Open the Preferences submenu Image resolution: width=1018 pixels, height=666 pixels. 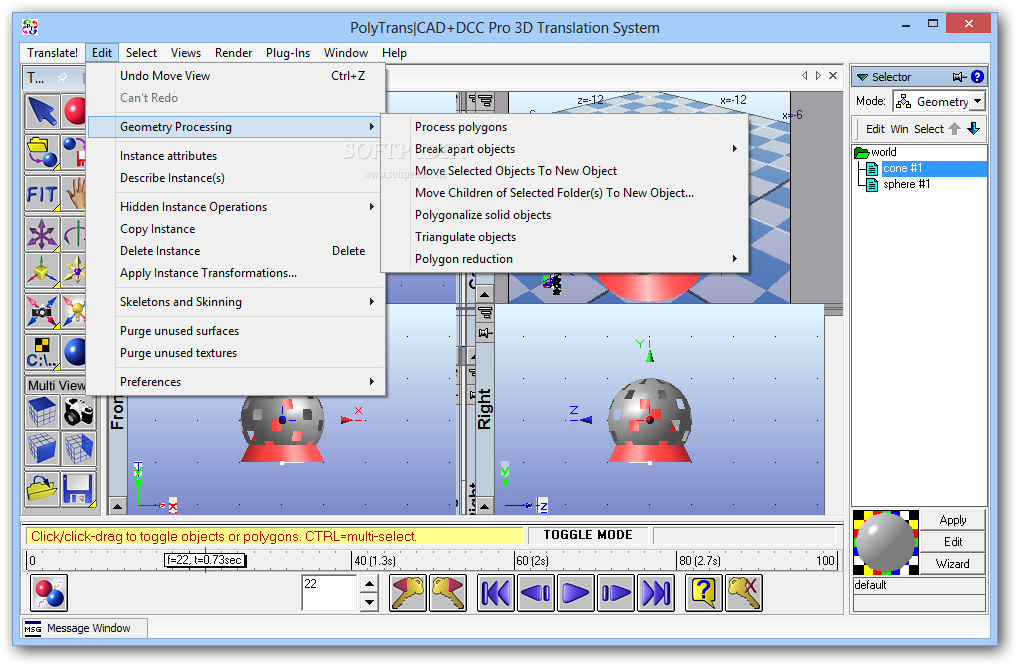pos(236,382)
